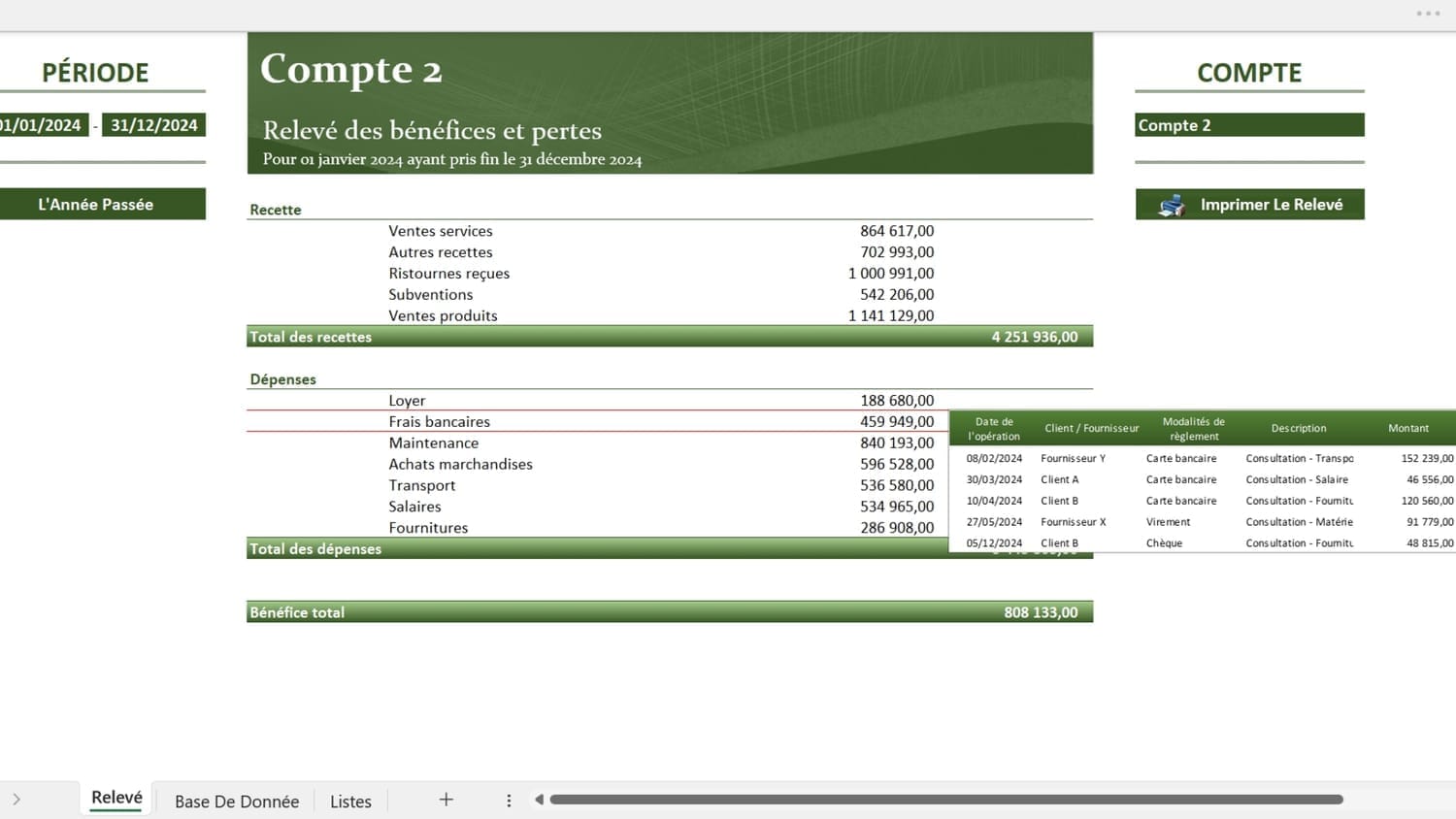Image resolution: width=1456 pixels, height=819 pixels.
Task: Click the Autres recettes label
Action: coord(441,252)
